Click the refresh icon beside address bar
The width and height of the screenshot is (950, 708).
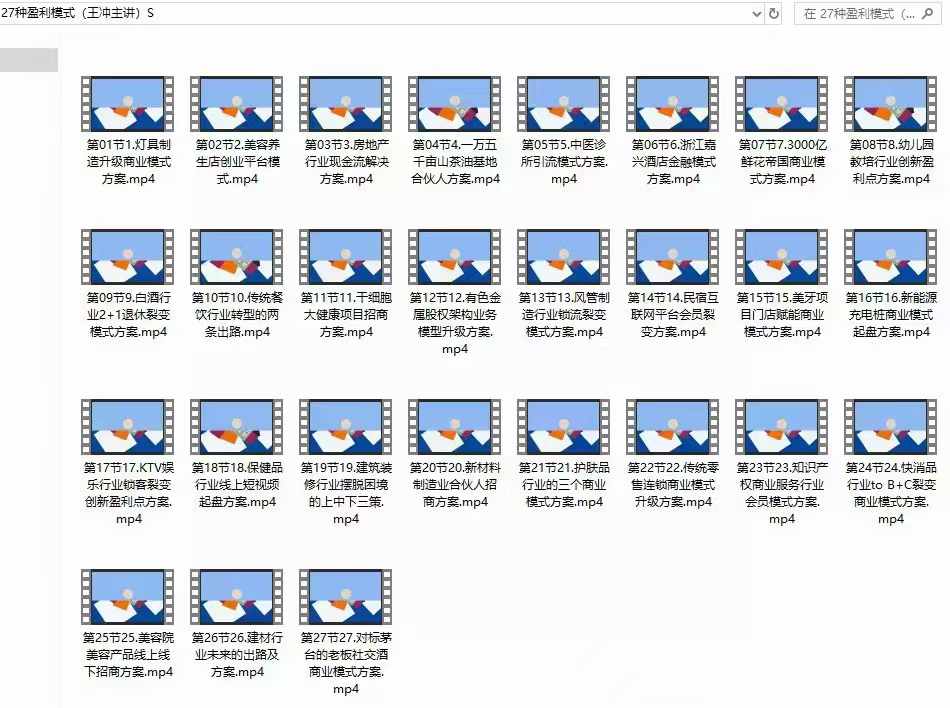click(x=774, y=13)
